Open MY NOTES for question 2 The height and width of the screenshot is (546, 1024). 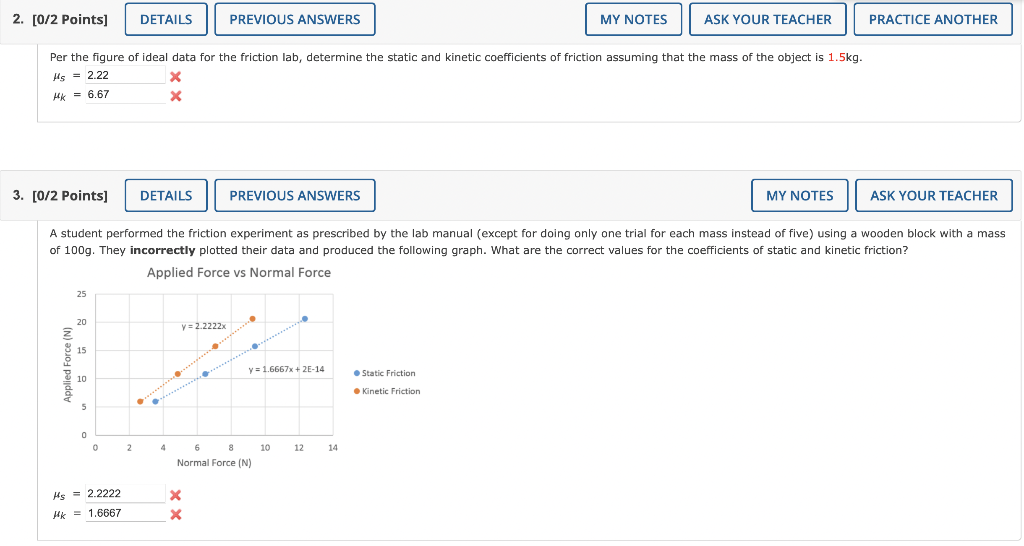tap(633, 20)
